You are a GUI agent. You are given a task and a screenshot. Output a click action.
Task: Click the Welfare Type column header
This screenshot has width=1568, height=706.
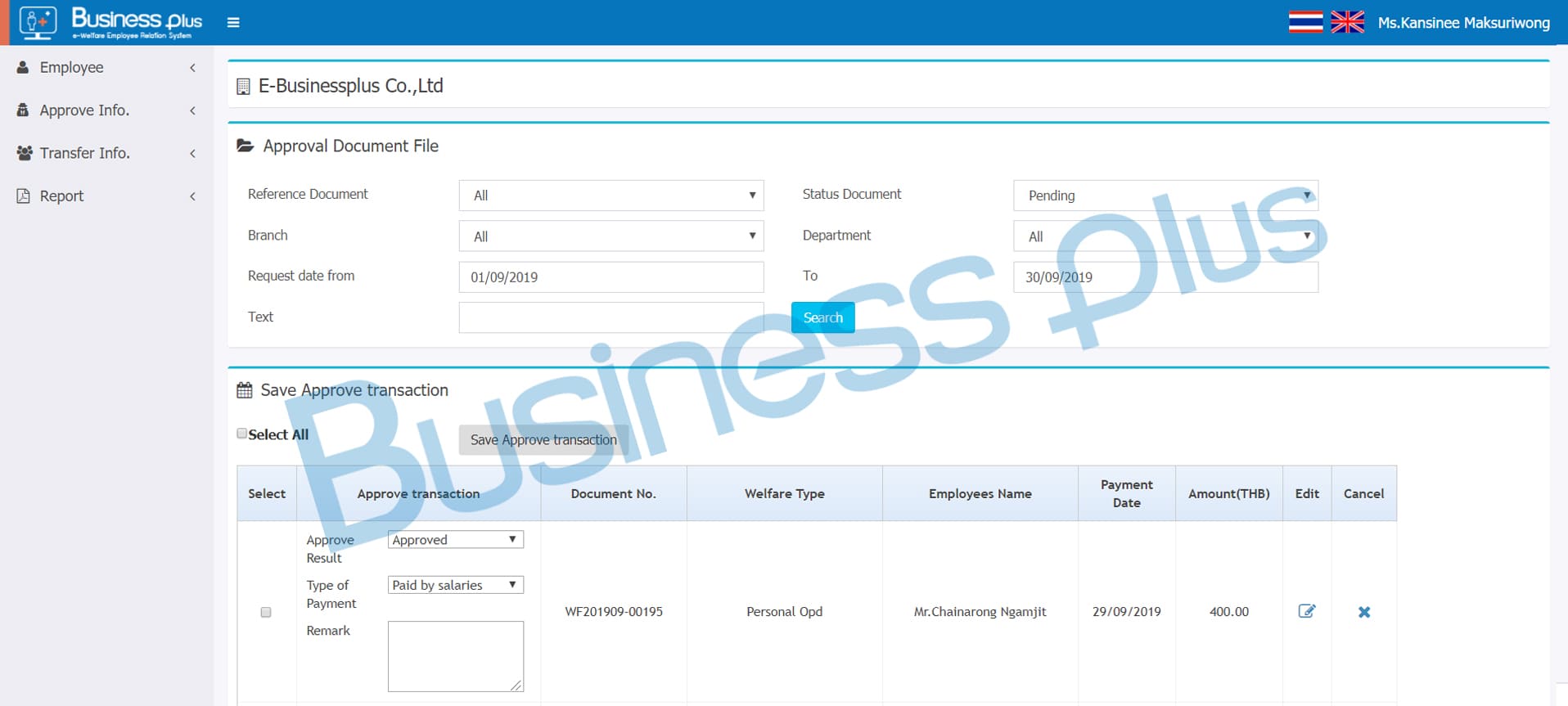pos(784,493)
